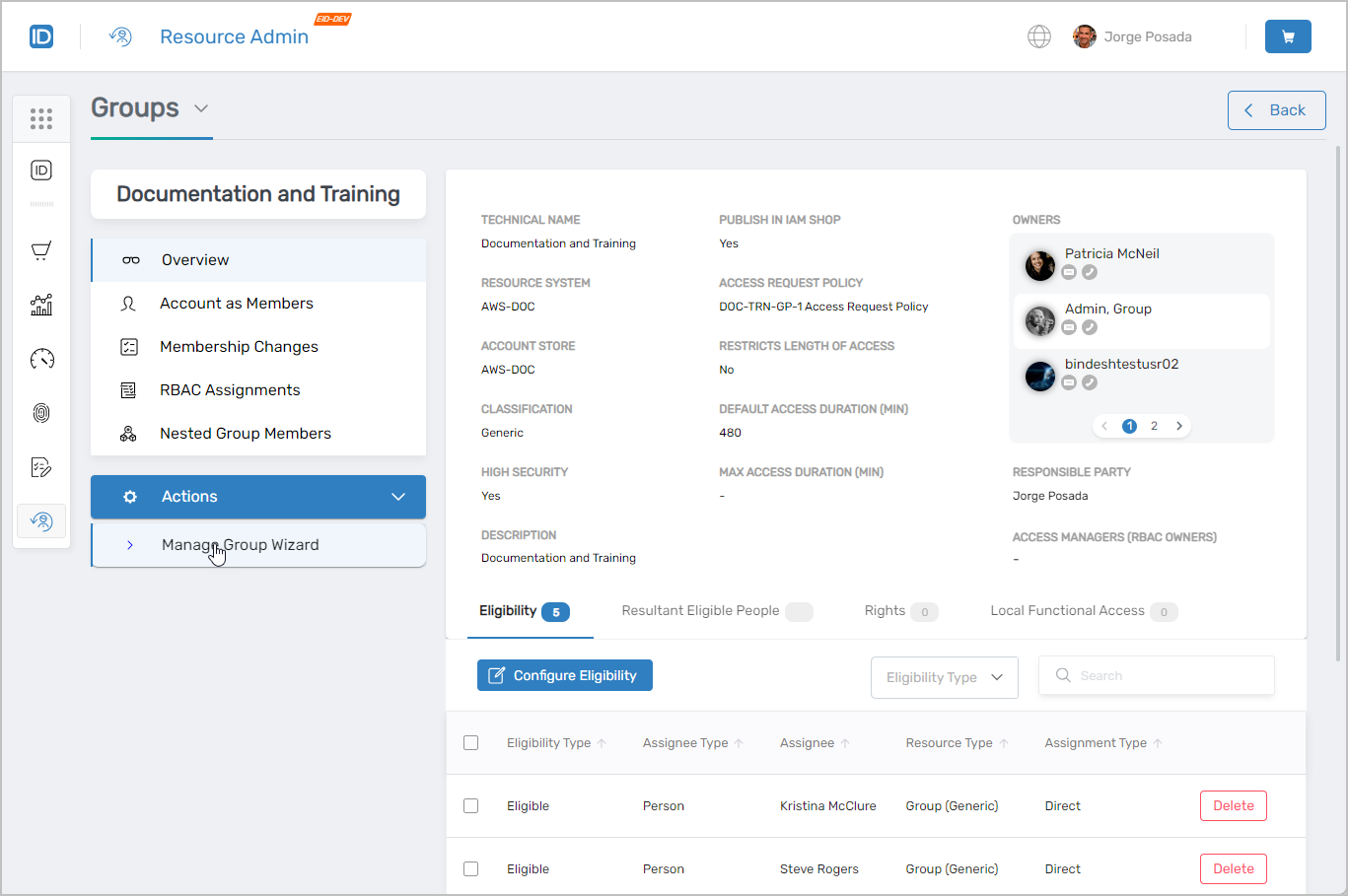Delete the Kristina McClure eligibility row
Viewport: 1348px width, 896px height.
pos(1233,806)
